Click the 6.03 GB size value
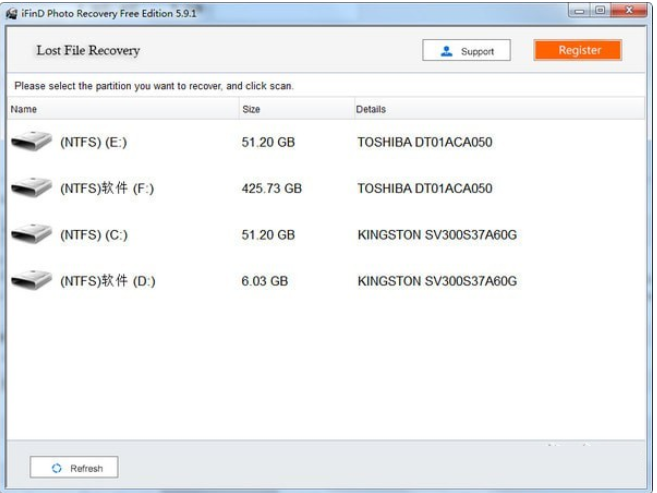The image size is (657, 493). coord(264,281)
